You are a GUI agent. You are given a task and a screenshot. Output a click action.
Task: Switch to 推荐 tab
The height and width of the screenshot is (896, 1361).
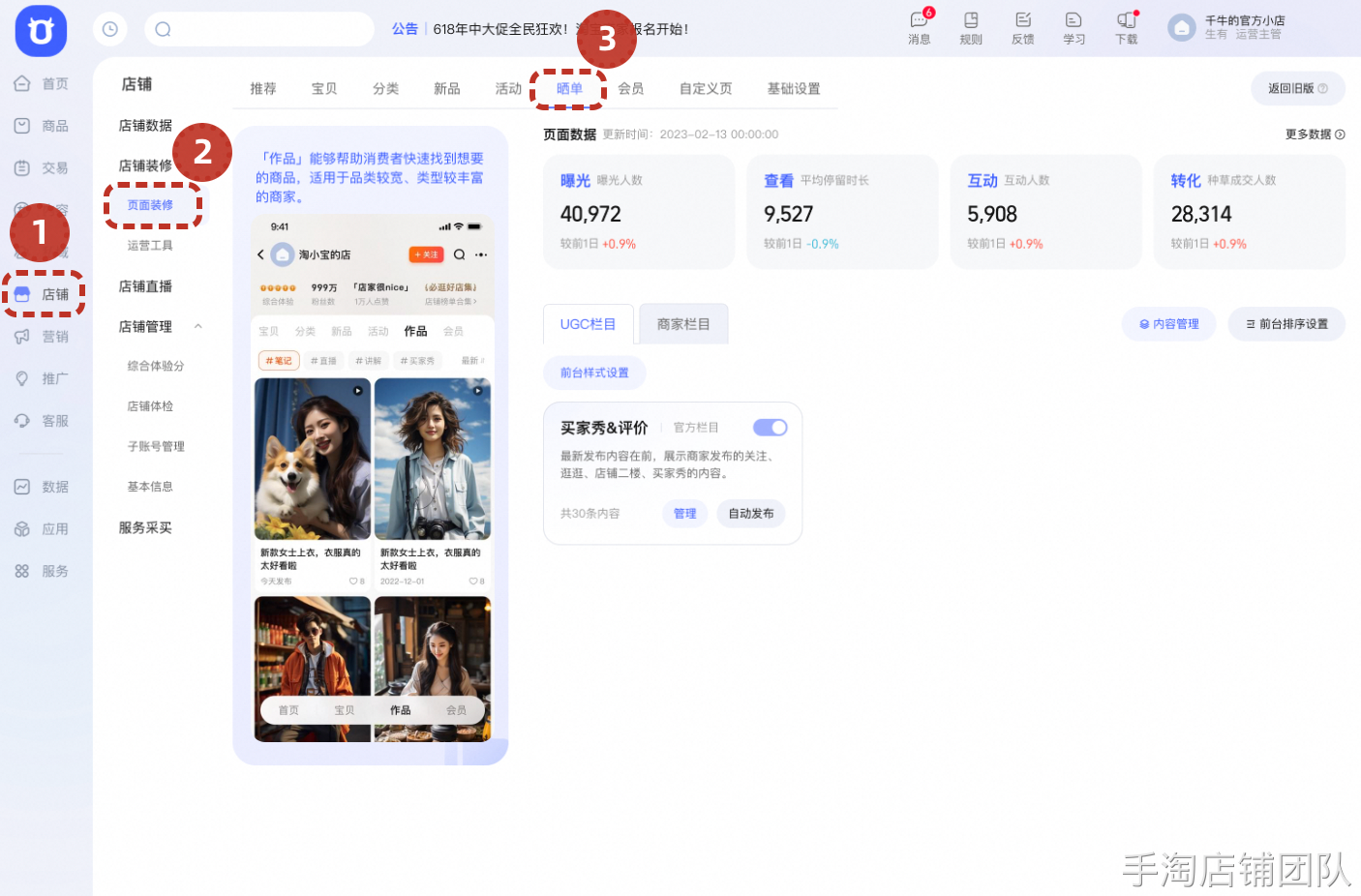pos(263,88)
